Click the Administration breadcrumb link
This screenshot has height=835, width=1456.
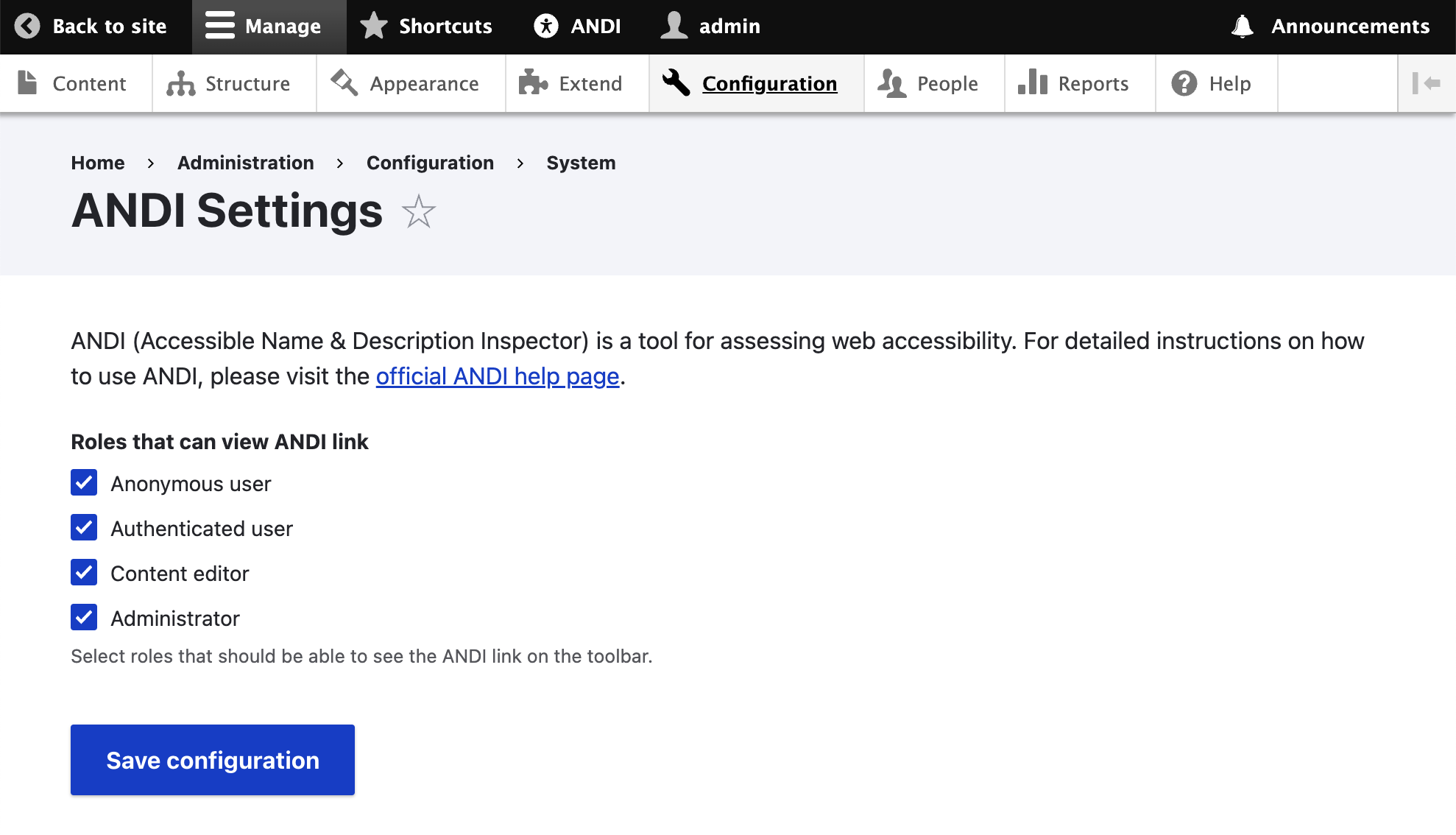pyautogui.click(x=245, y=163)
